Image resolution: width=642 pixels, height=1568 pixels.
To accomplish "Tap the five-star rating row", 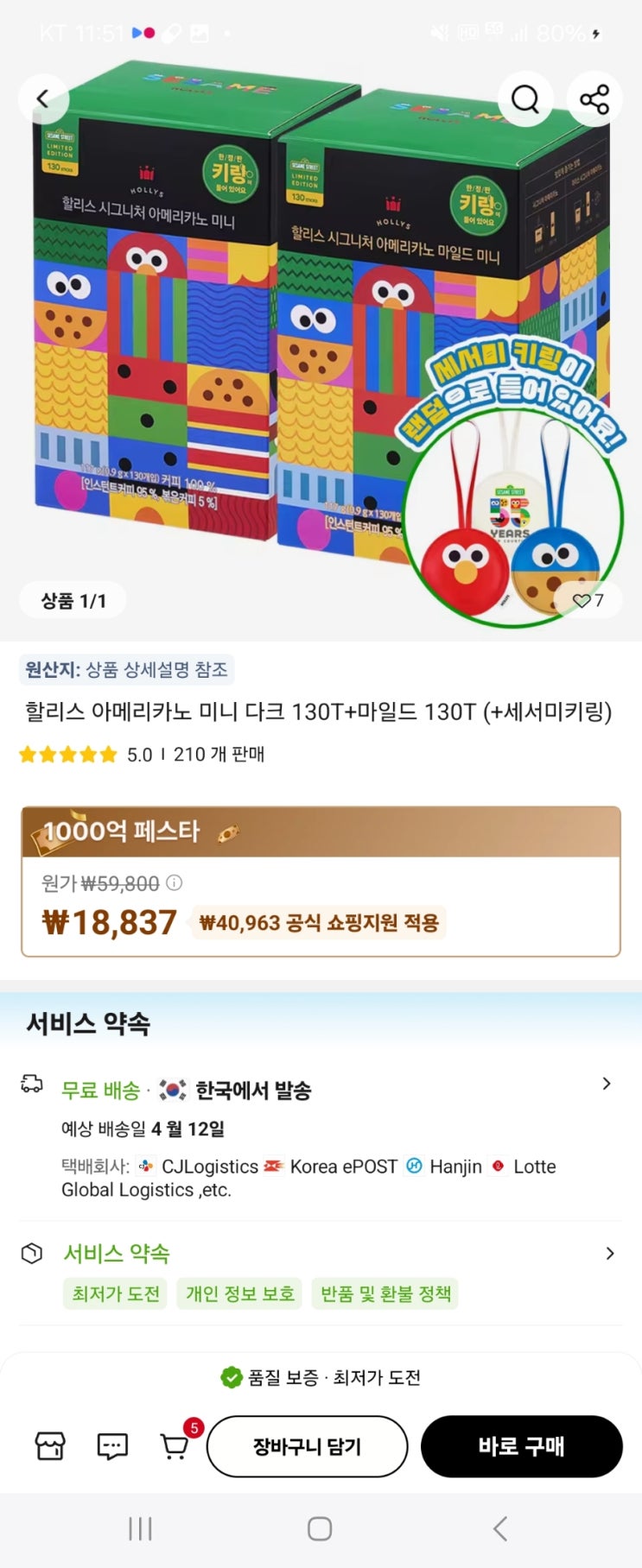I will (x=142, y=755).
